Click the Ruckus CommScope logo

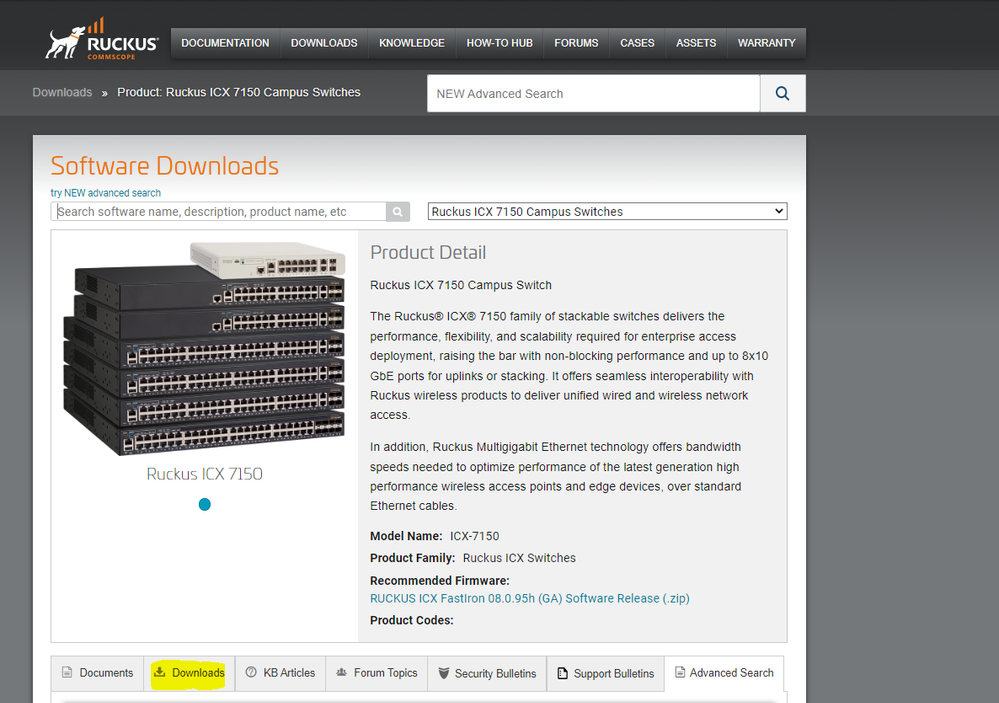click(x=102, y=41)
